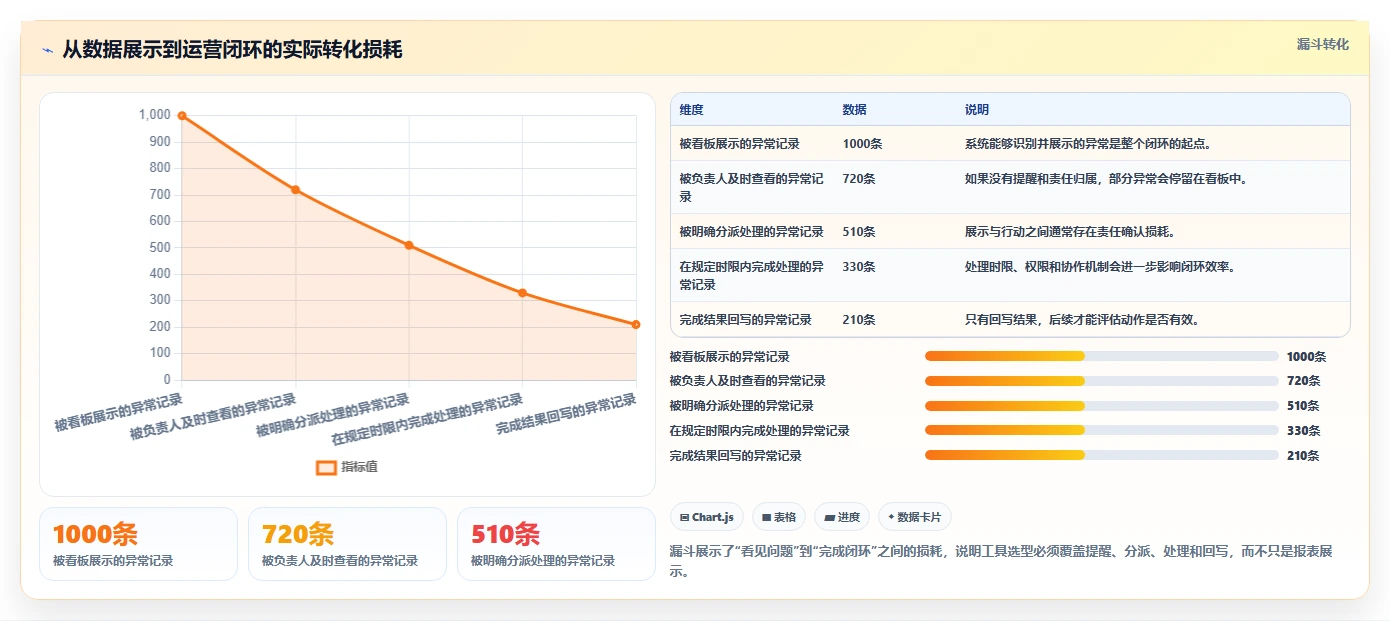Viewport: 1390px width, 621px height.
Task: Click table cell 1000条
Action: coord(863,144)
